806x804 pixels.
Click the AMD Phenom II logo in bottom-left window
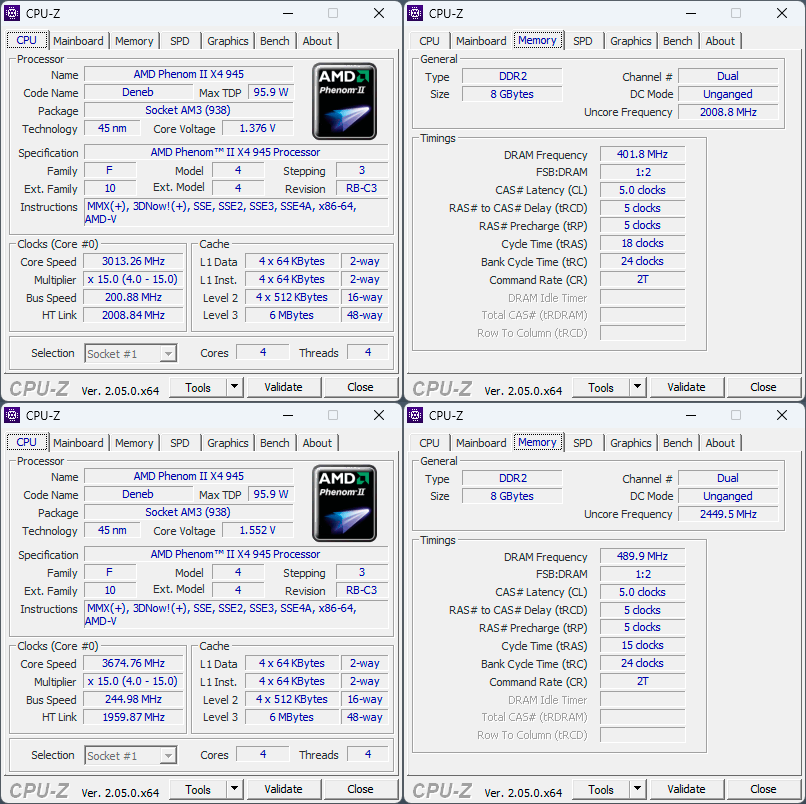tap(344, 503)
